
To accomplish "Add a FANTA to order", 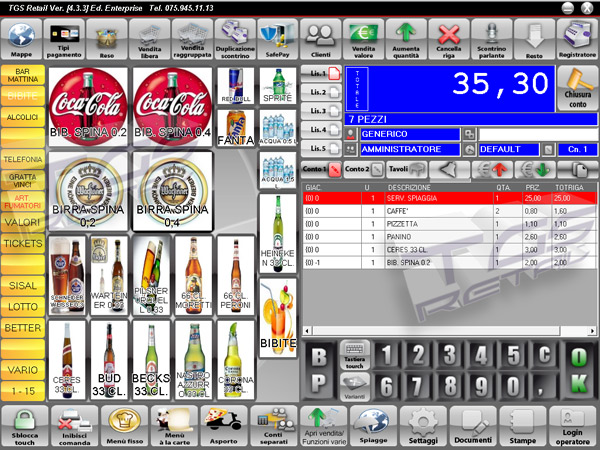I will tap(236, 128).
